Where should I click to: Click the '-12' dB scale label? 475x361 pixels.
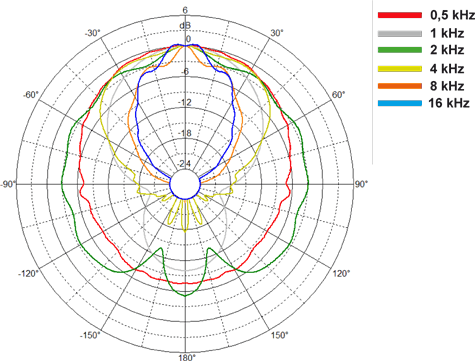[x=185, y=102]
